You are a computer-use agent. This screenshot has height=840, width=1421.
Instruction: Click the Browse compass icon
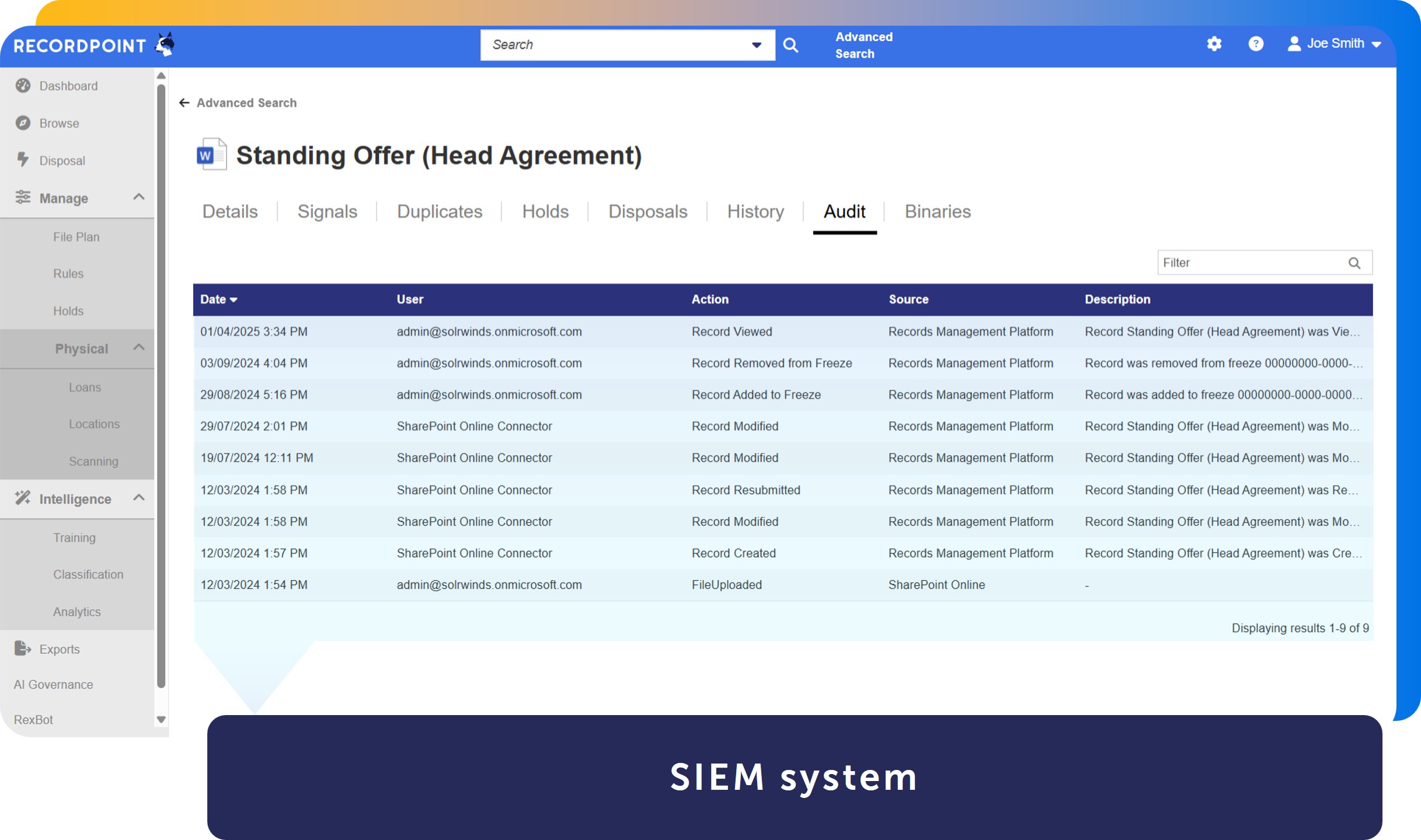[x=23, y=123]
